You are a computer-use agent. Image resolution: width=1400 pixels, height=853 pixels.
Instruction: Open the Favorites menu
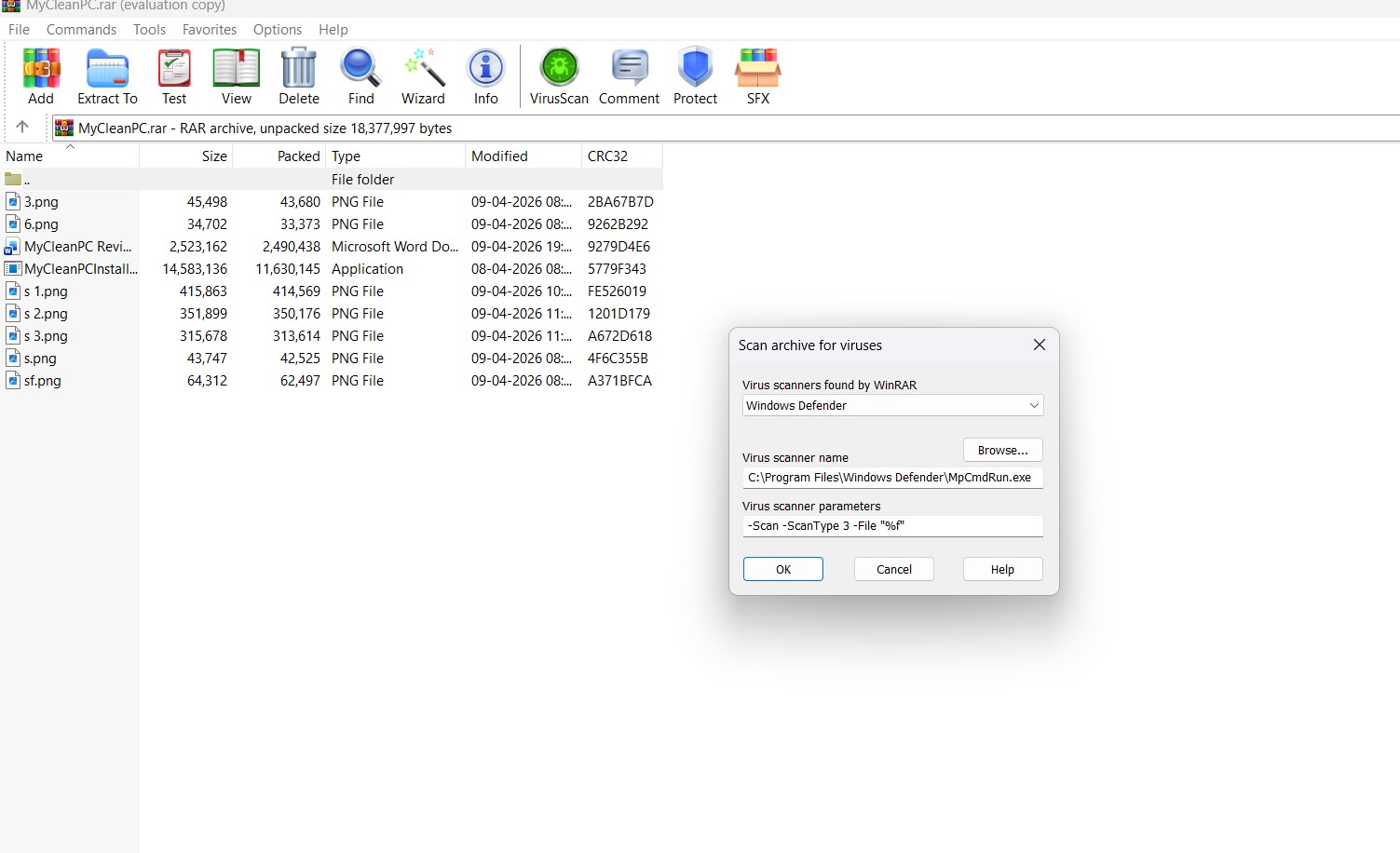point(210,29)
